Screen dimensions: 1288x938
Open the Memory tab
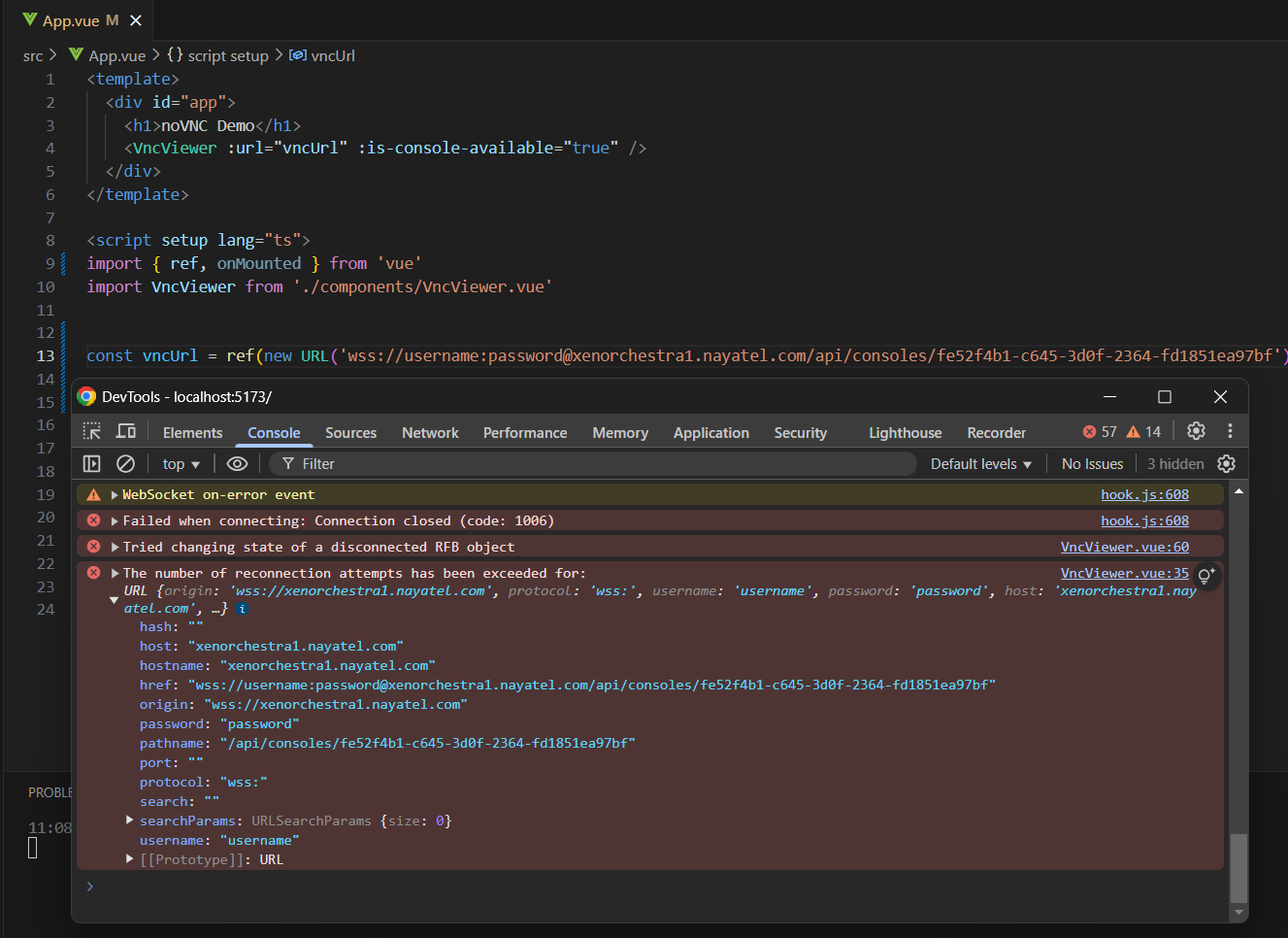point(620,433)
